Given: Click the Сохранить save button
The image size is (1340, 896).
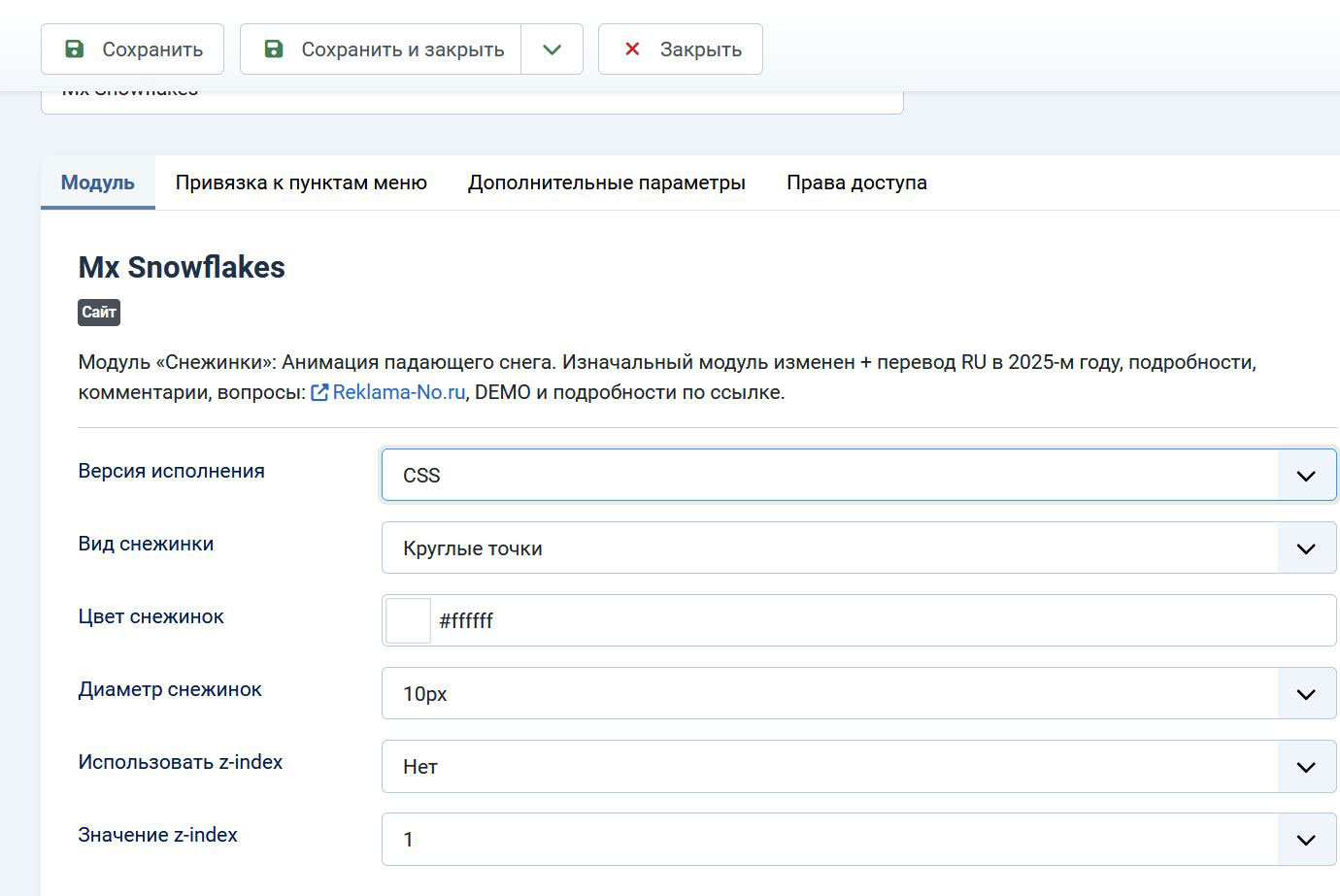Looking at the screenshot, I should tap(132, 50).
